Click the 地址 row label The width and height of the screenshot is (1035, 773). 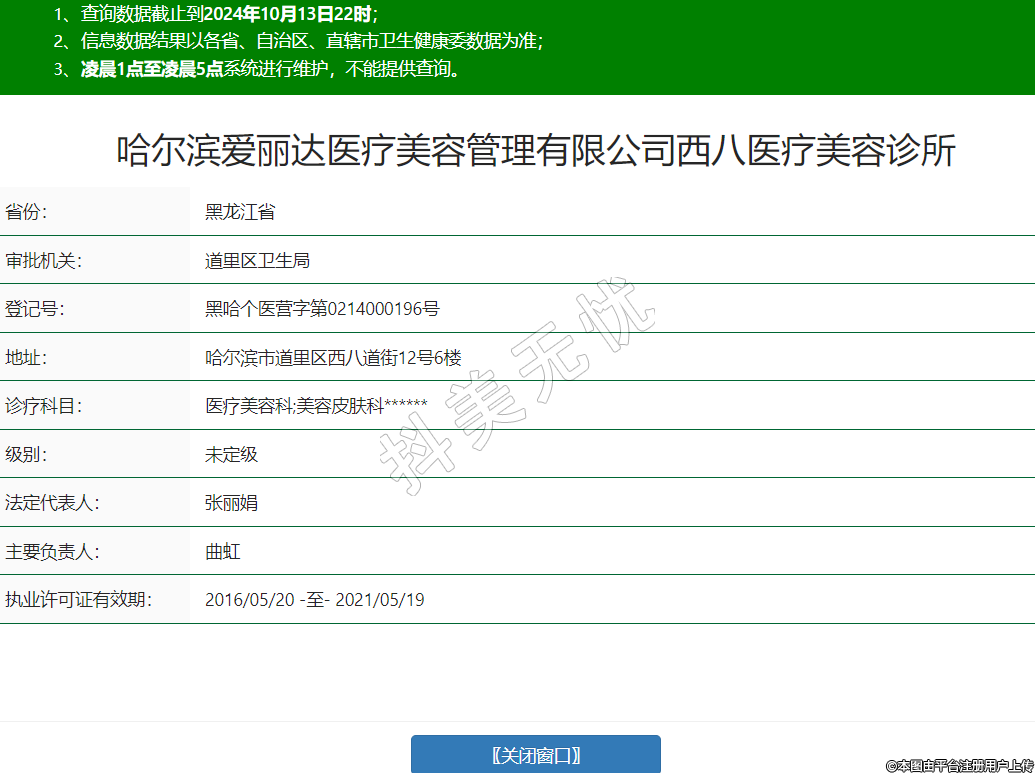[x=26, y=358]
